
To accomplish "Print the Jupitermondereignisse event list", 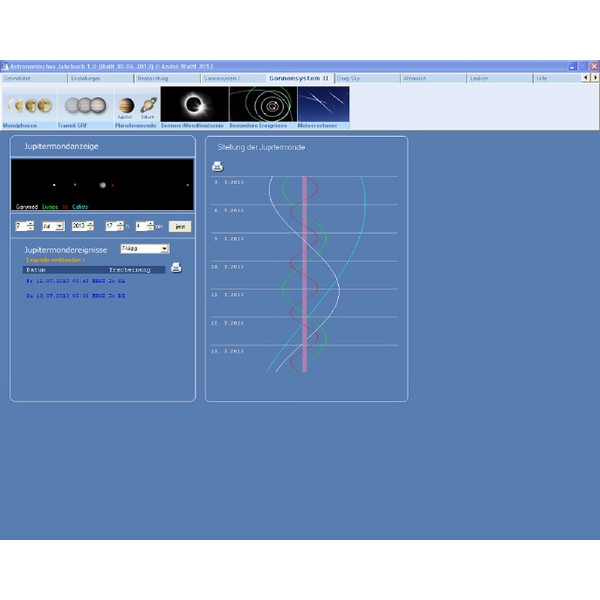I will pos(176,268).
